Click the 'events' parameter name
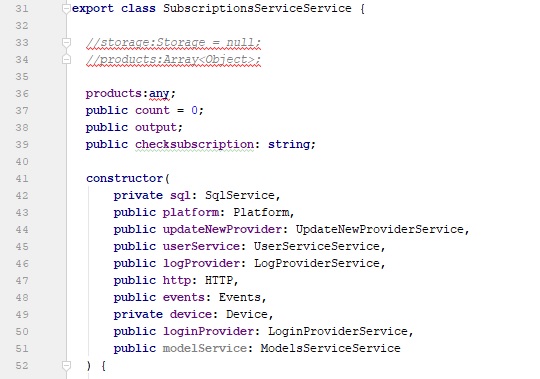This screenshot has height=379, width=540. click(x=184, y=297)
